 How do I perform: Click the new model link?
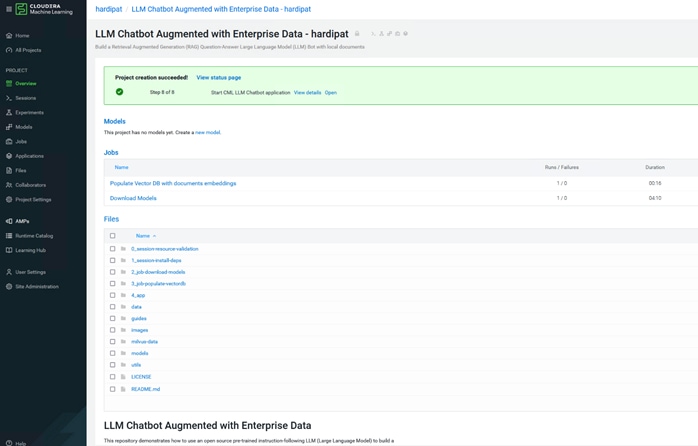208,133
